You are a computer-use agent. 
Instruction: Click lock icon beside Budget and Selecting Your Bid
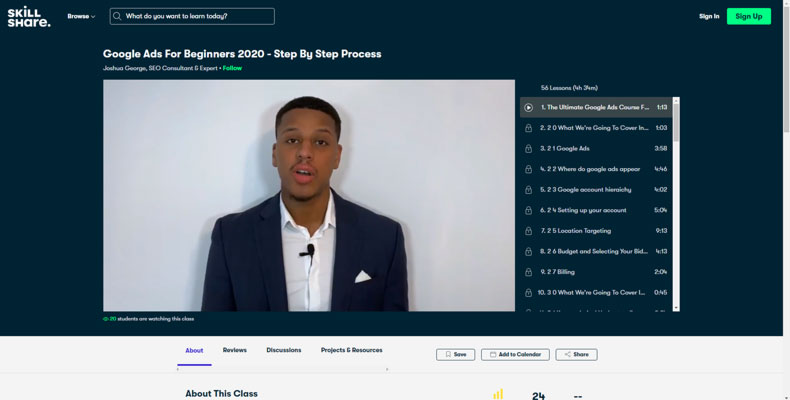(x=529, y=251)
